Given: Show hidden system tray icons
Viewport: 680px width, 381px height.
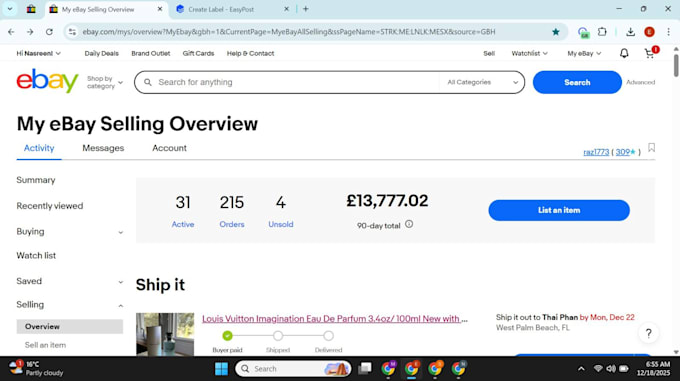Looking at the screenshot, I should coord(581,369).
